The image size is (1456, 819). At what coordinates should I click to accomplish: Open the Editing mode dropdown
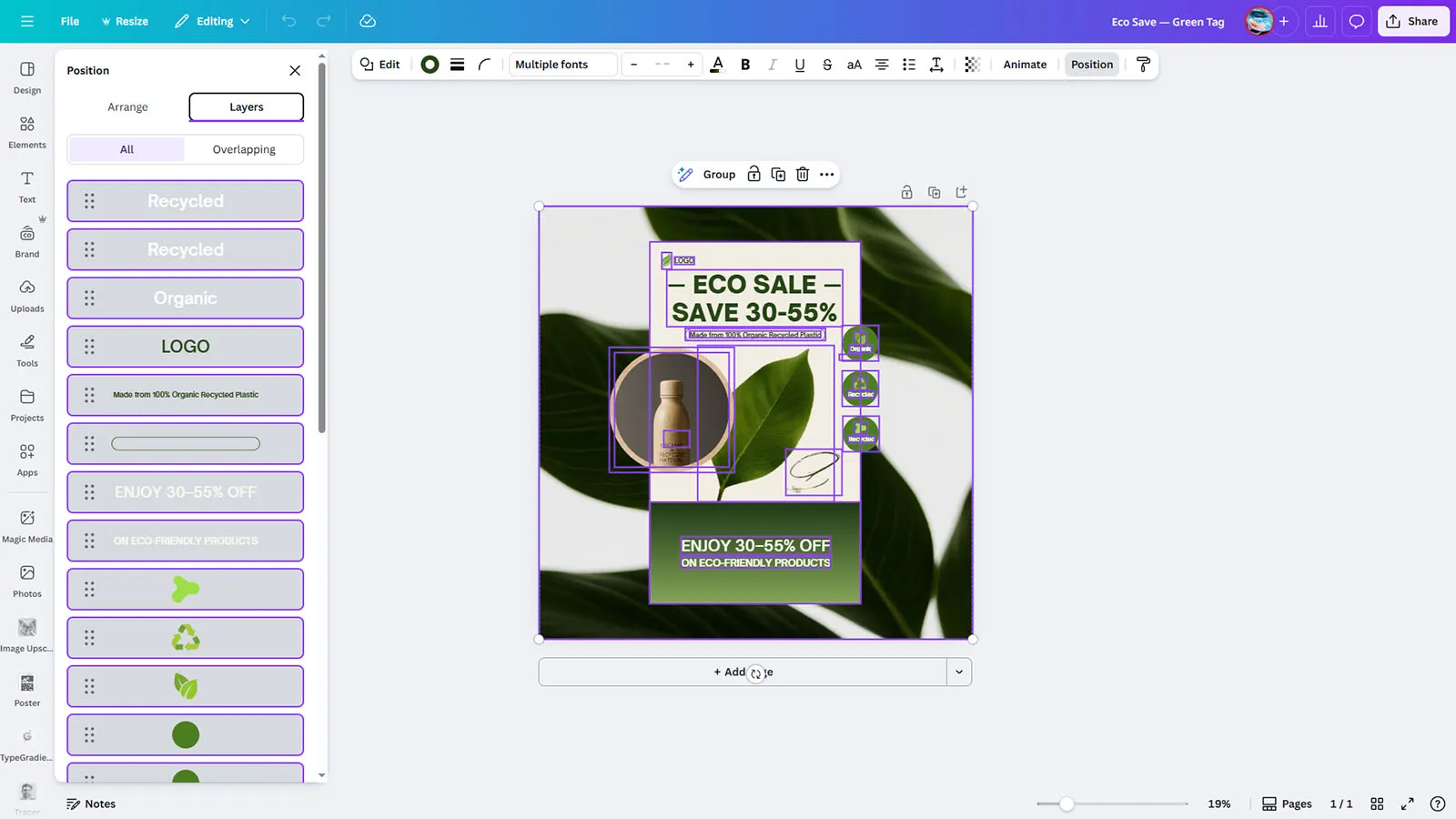(211, 21)
